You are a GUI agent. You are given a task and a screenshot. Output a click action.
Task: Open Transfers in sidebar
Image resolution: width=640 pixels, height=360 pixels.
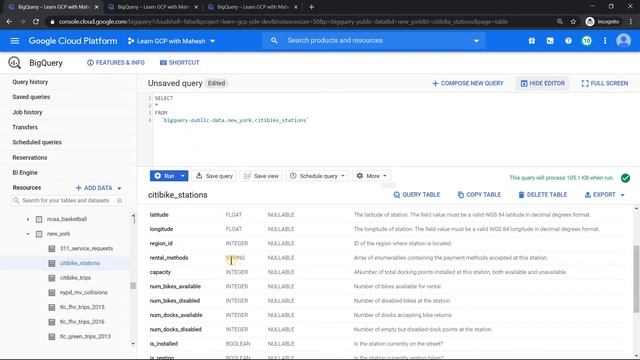coord(25,127)
